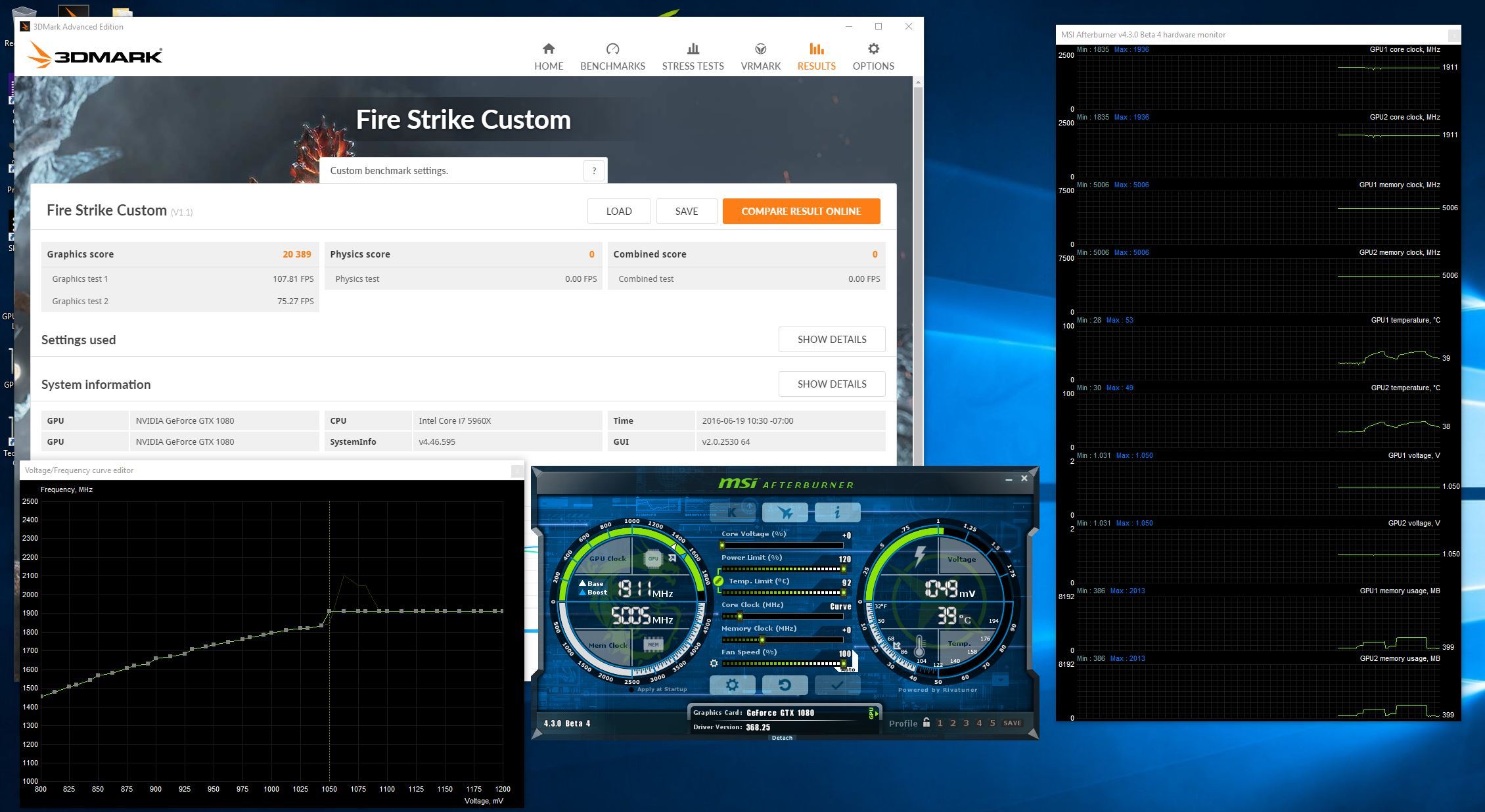Image resolution: width=1485 pixels, height=812 pixels.
Task: Toggle fan speed Auto mode
Action: (x=848, y=669)
